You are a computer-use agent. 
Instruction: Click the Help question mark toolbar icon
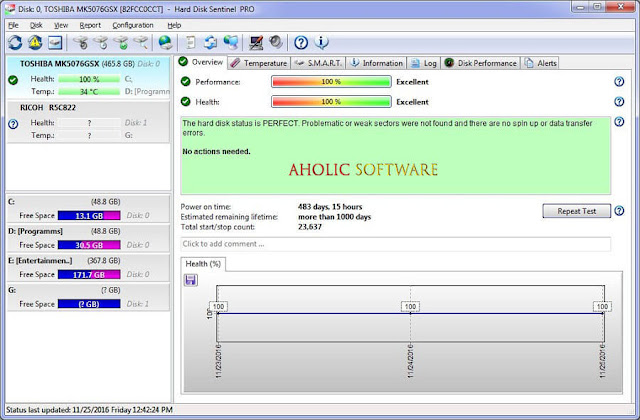pyautogui.click(x=301, y=42)
